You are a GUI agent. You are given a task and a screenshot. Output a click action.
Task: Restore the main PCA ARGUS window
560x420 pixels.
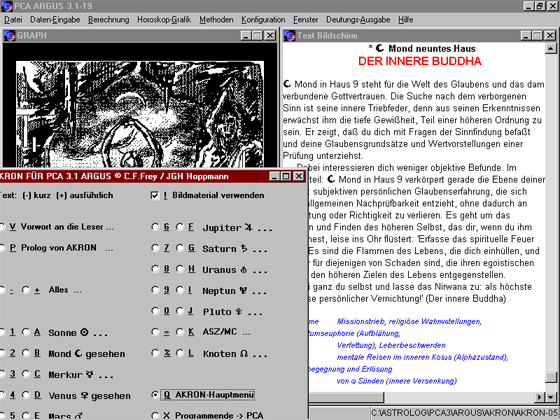pyautogui.click(x=540, y=6)
